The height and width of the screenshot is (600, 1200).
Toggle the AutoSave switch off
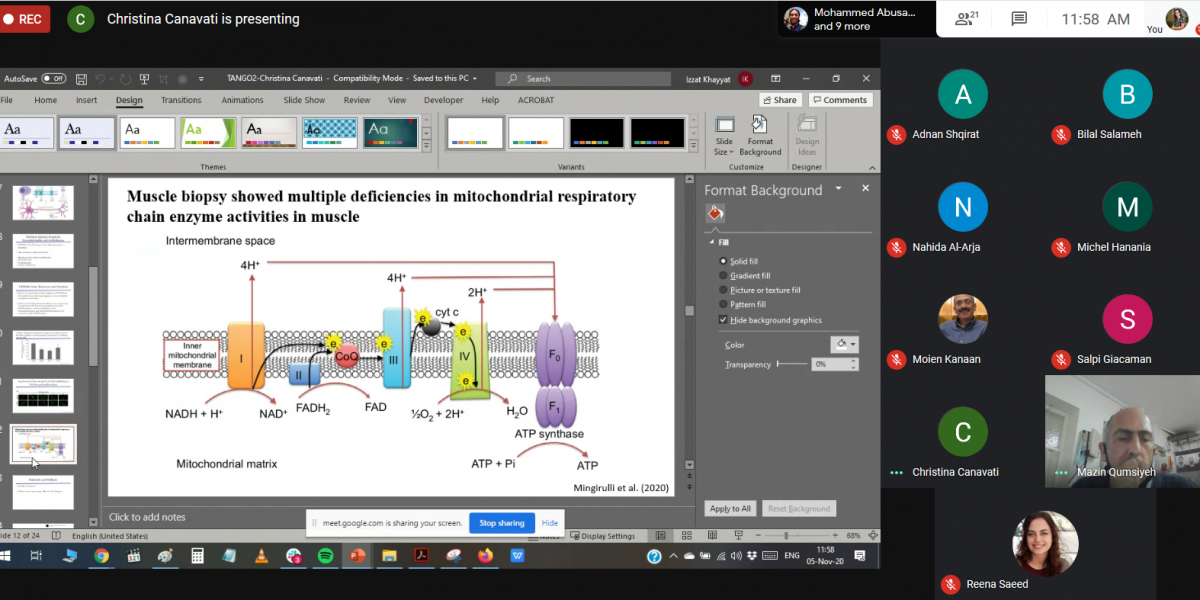coord(54,78)
